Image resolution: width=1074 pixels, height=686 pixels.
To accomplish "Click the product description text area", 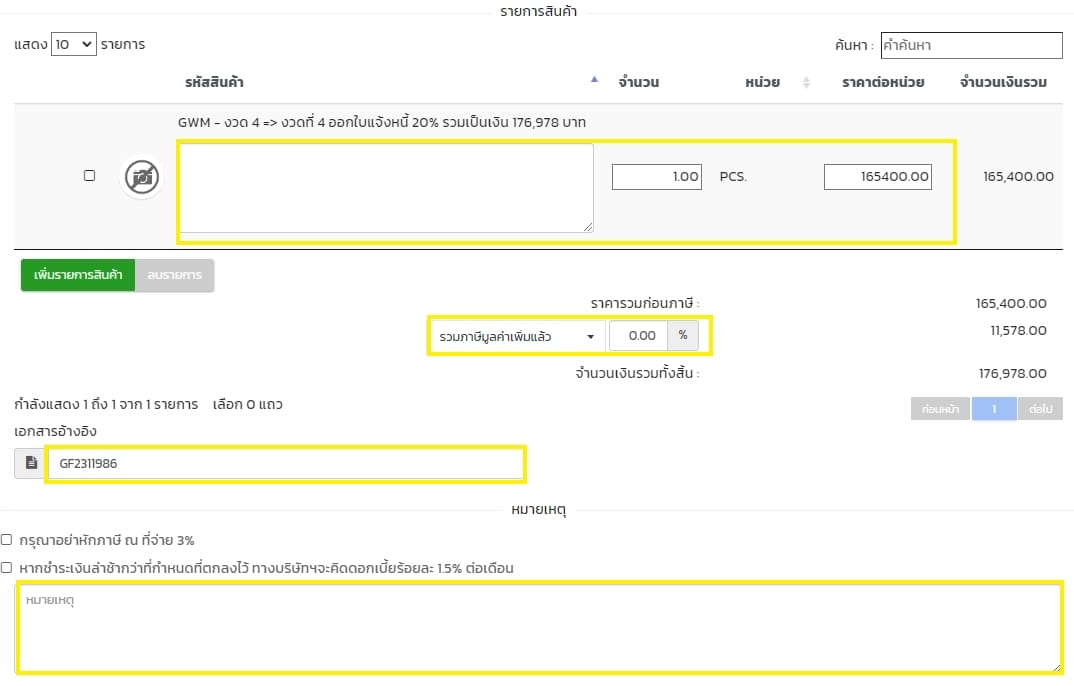I will (x=386, y=188).
